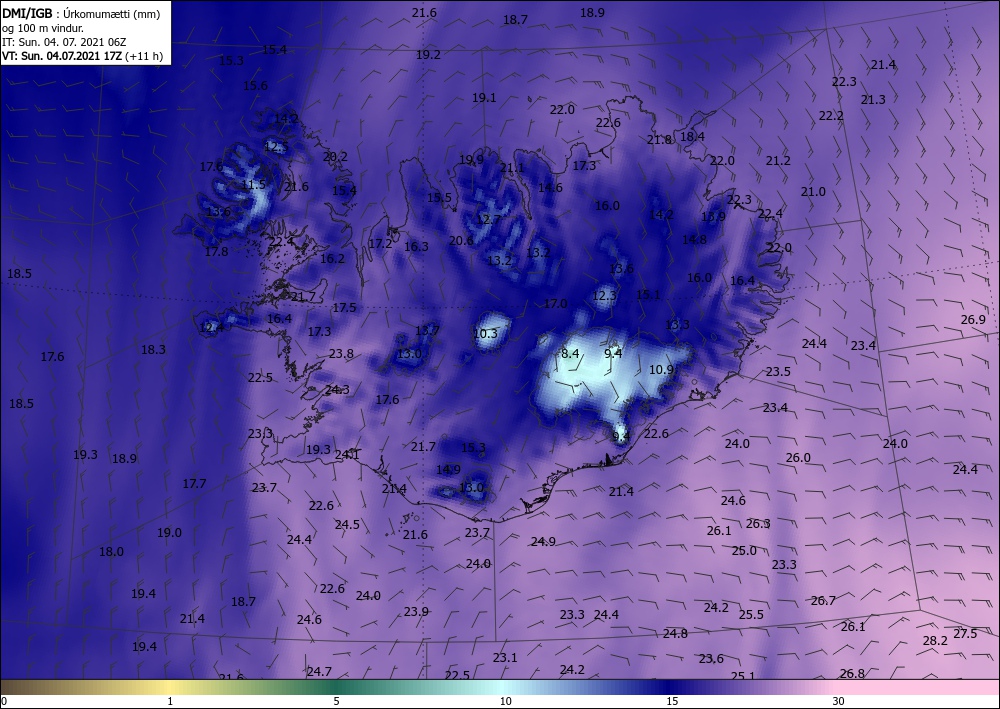Click the 12.4 value on the western peninsula
The image size is (1000, 709).
[212, 328]
